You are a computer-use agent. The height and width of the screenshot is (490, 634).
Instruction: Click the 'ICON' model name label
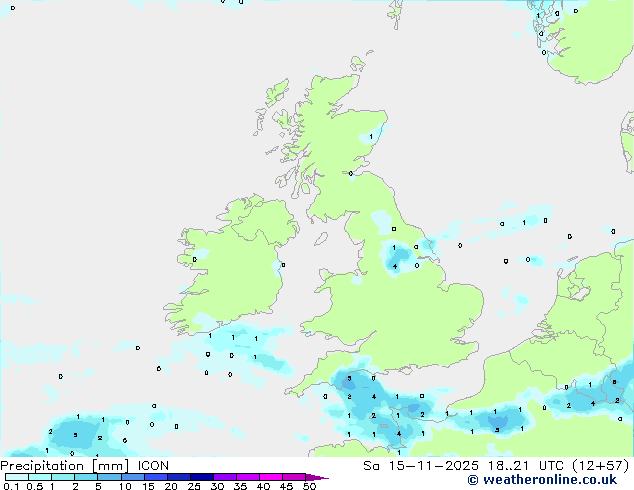(153, 466)
